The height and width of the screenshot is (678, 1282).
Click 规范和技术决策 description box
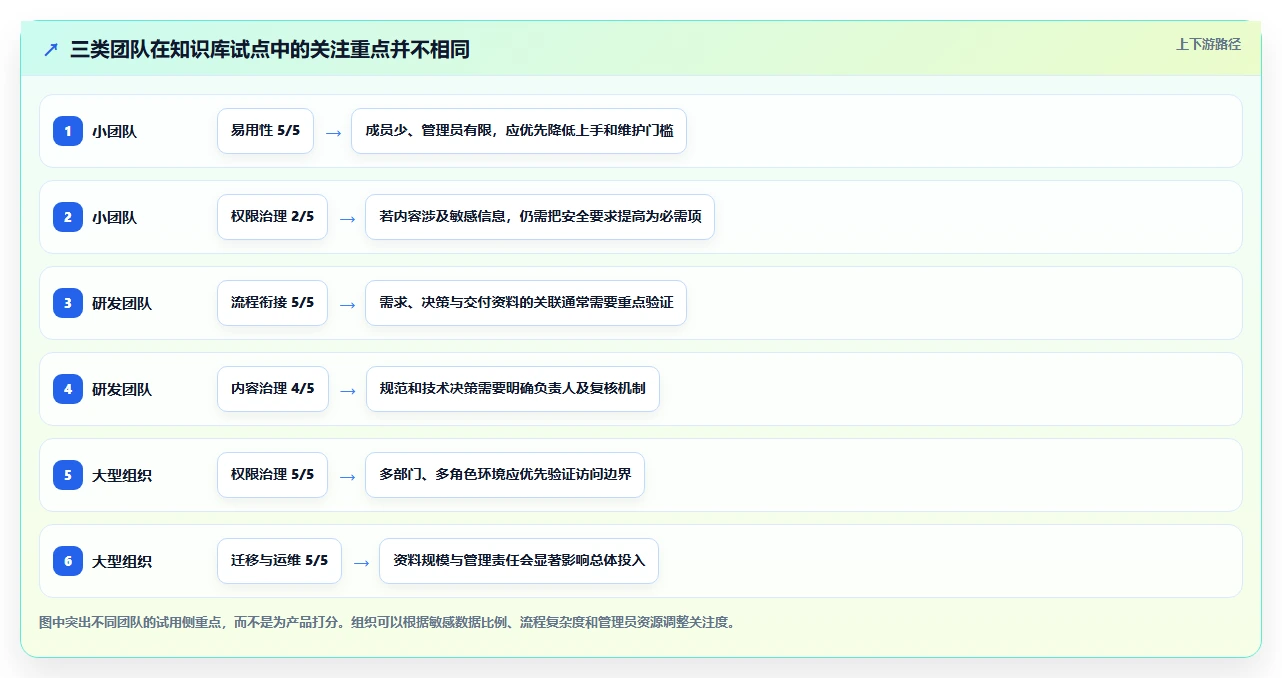512,389
